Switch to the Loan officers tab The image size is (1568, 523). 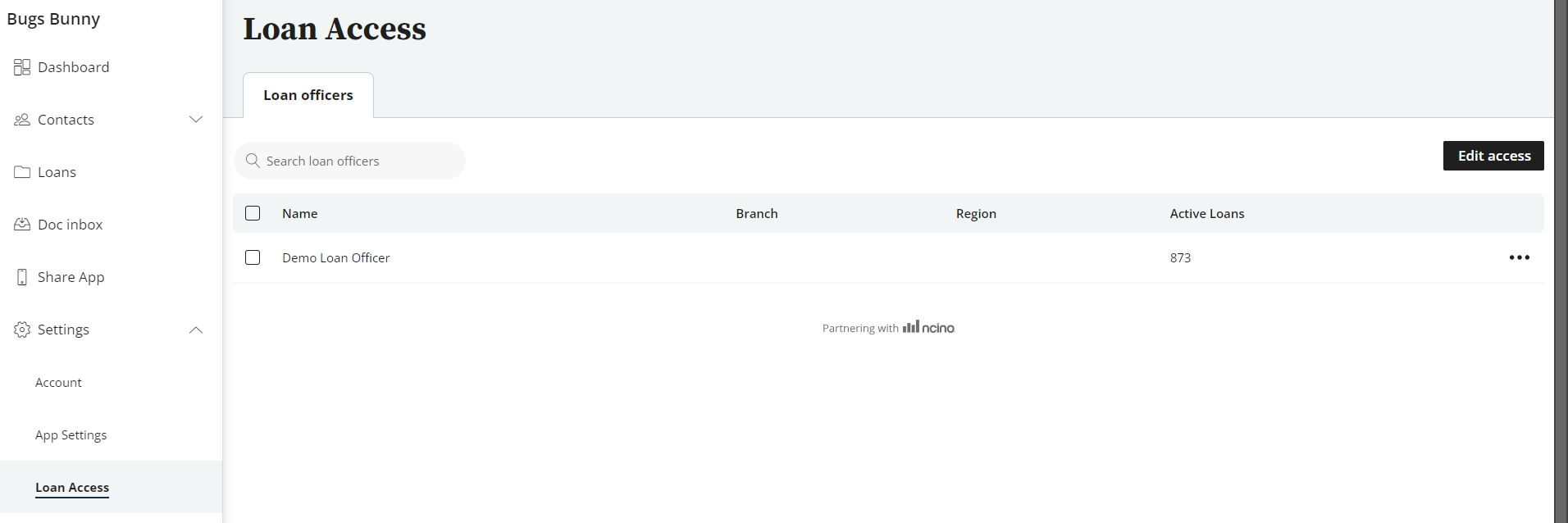tap(308, 95)
